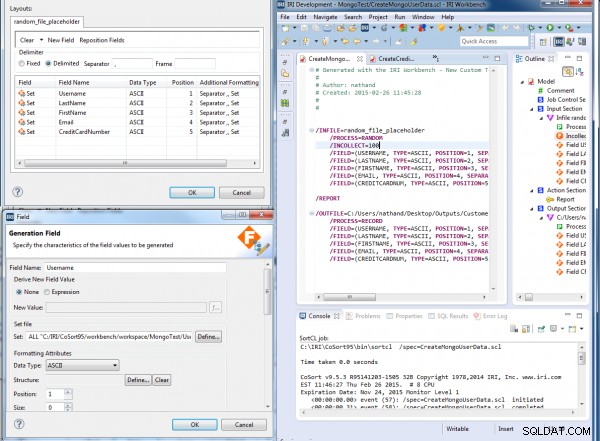The height and width of the screenshot is (441, 600).
Task: Toggle Link with Editor in Outline
Action: tap(568, 71)
